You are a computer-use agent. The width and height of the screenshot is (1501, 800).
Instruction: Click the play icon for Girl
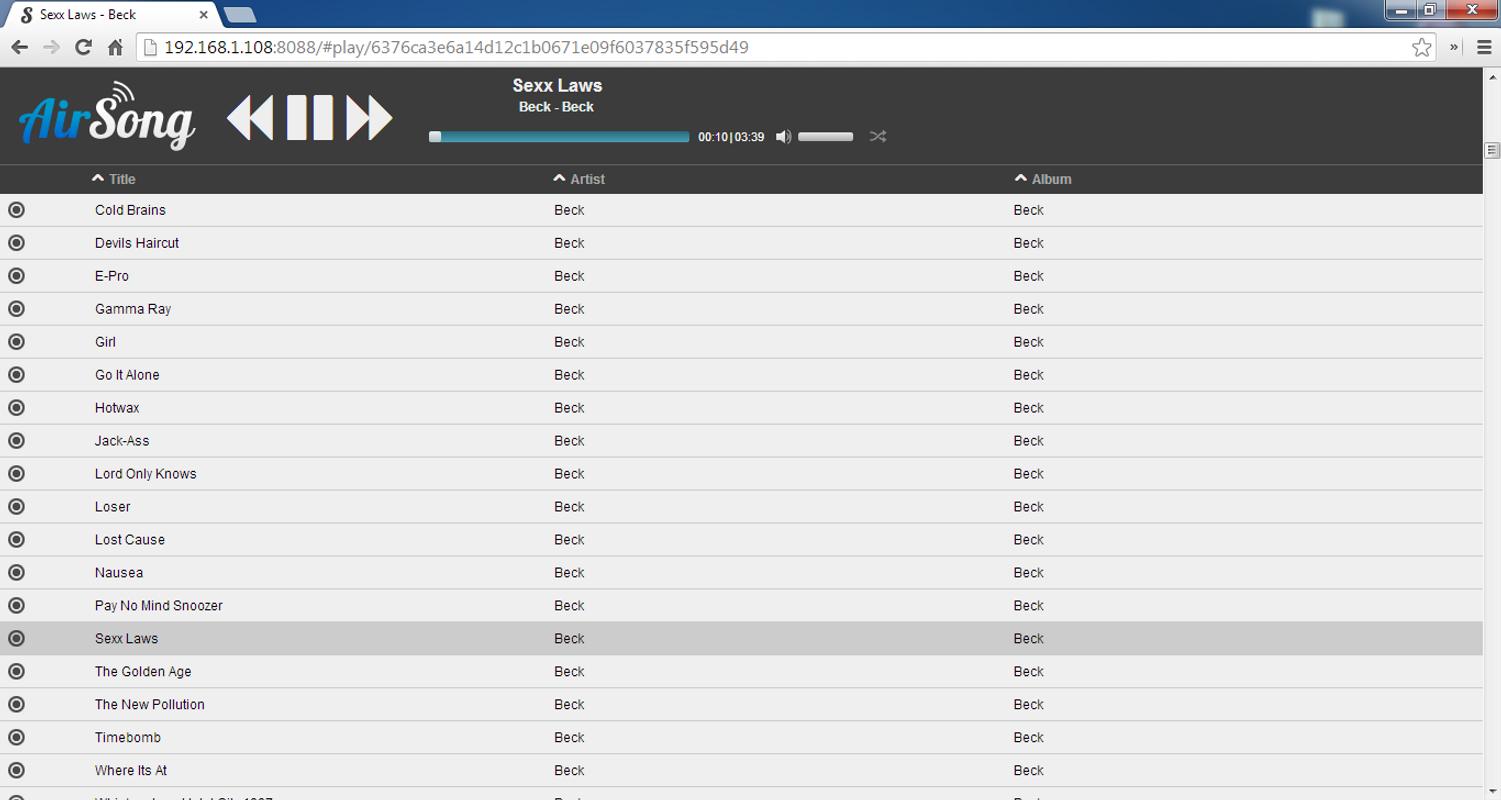[x=16, y=342]
